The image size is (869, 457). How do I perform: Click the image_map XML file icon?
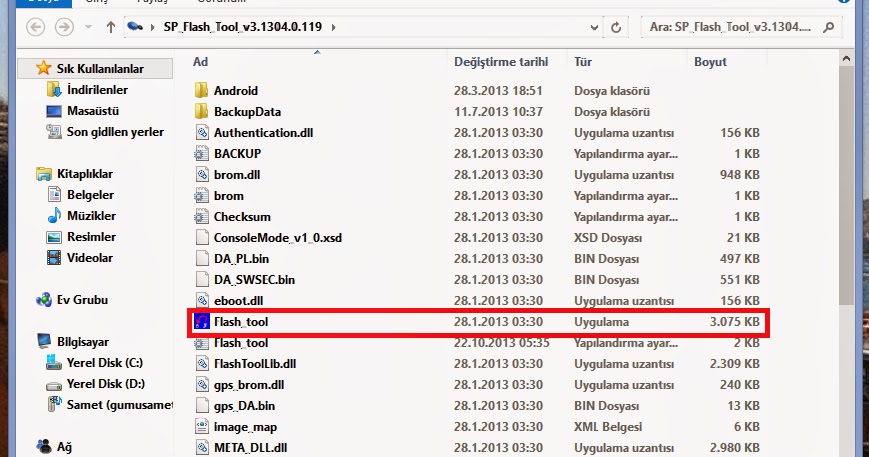pos(202,427)
